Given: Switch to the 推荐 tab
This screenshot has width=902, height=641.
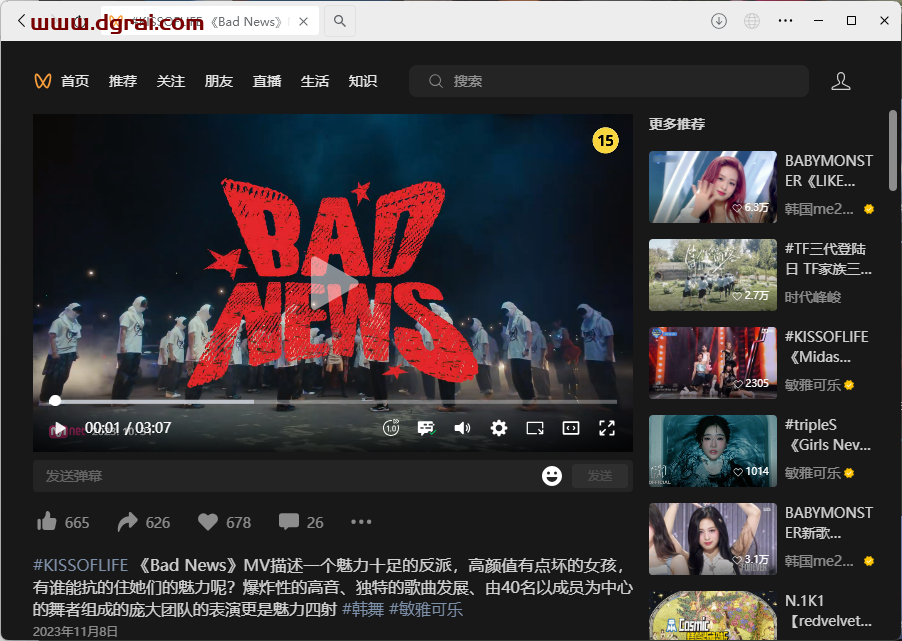Looking at the screenshot, I should tap(123, 81).
